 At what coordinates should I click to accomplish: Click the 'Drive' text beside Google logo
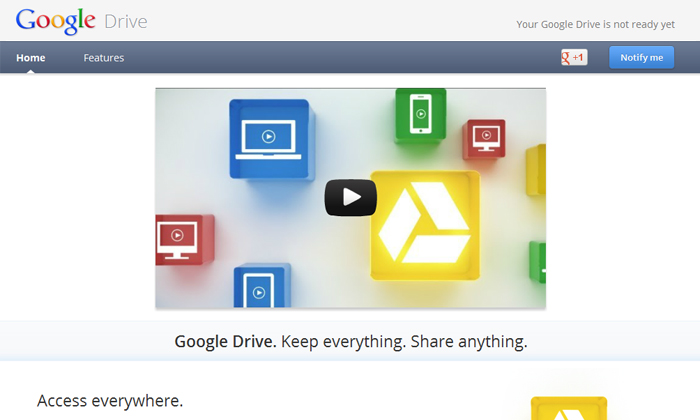click(x=125, y=21)
